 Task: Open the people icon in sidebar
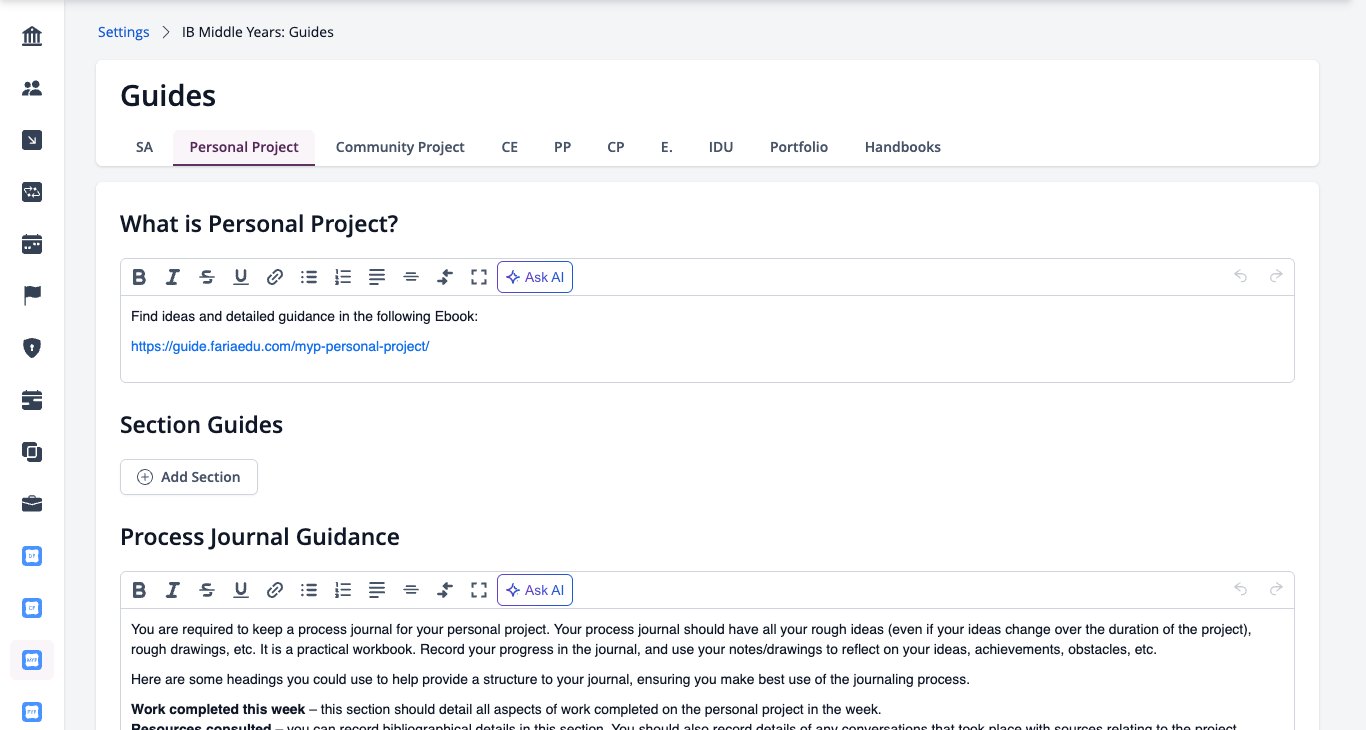point(32,89)
